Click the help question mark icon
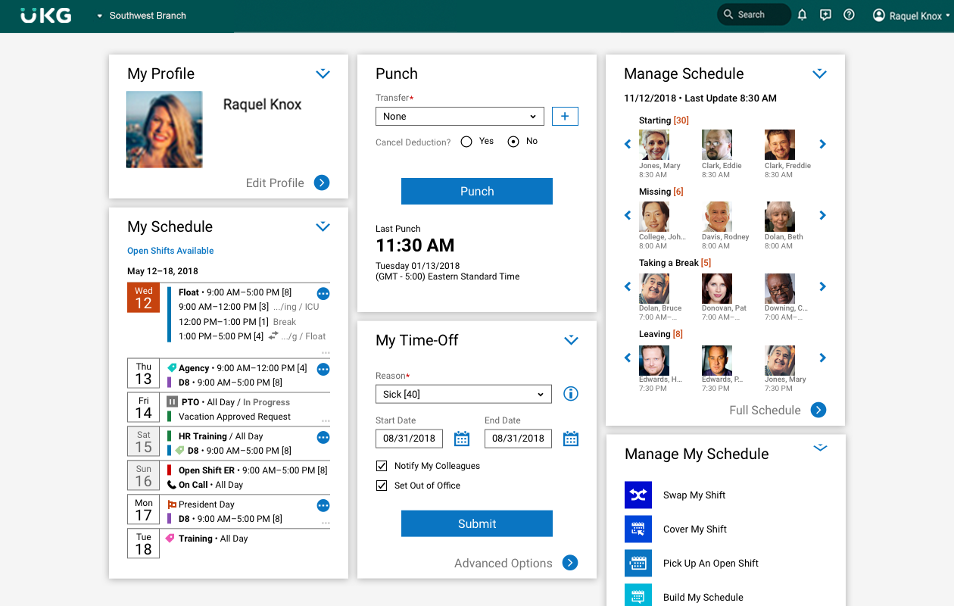This screenshot has width=954, height=606. pos(849,15)
